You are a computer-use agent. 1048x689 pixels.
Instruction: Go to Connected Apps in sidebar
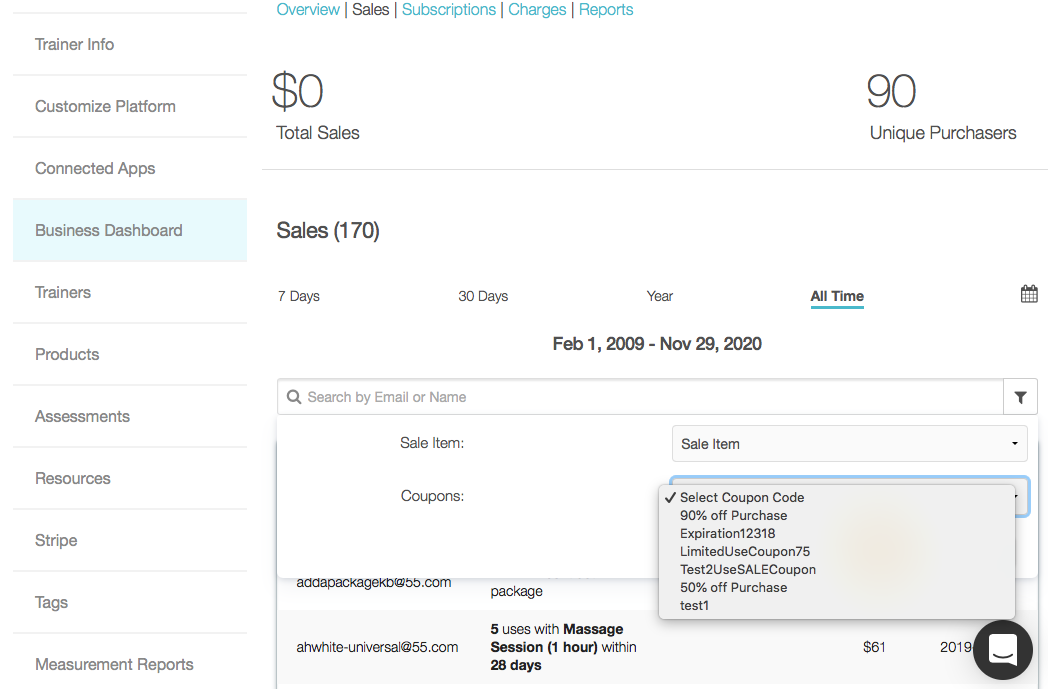coord(95,168)
